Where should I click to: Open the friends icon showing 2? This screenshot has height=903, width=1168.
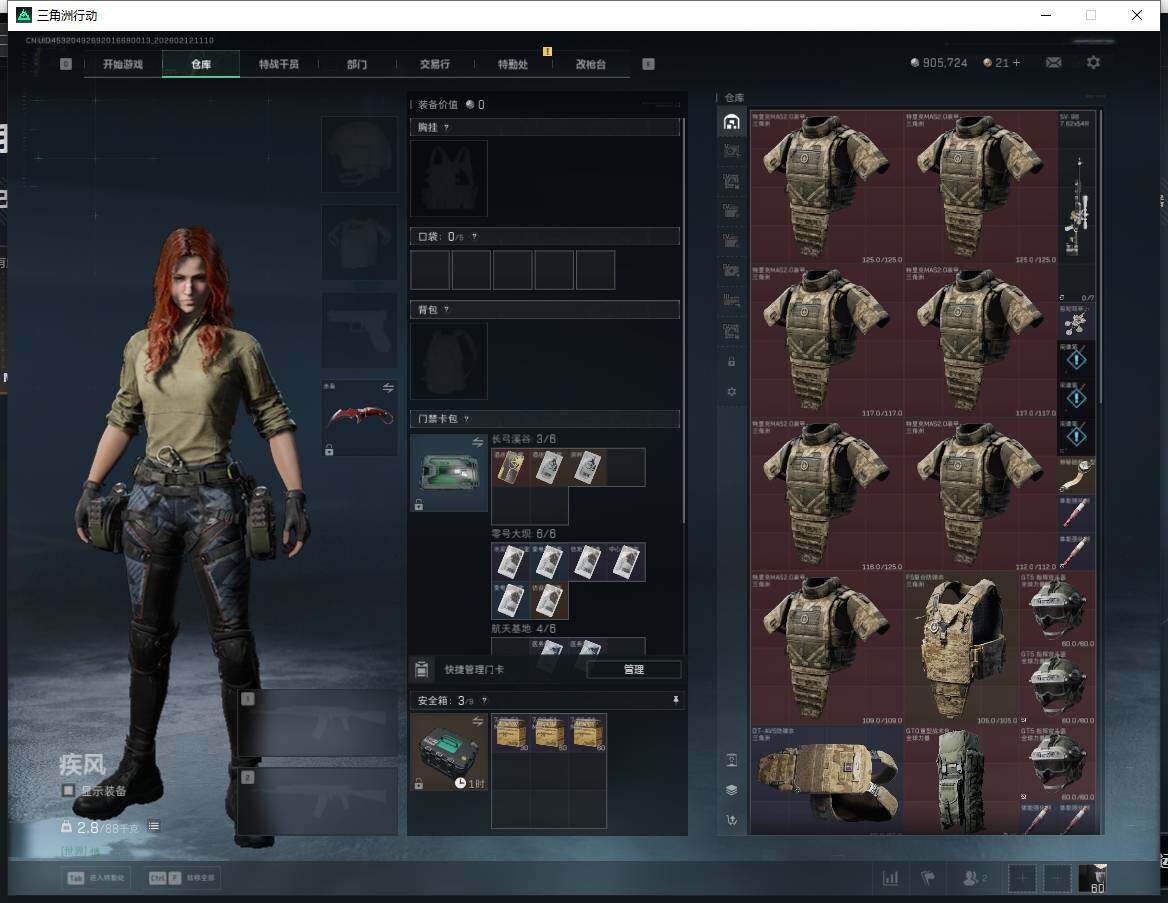974,878
